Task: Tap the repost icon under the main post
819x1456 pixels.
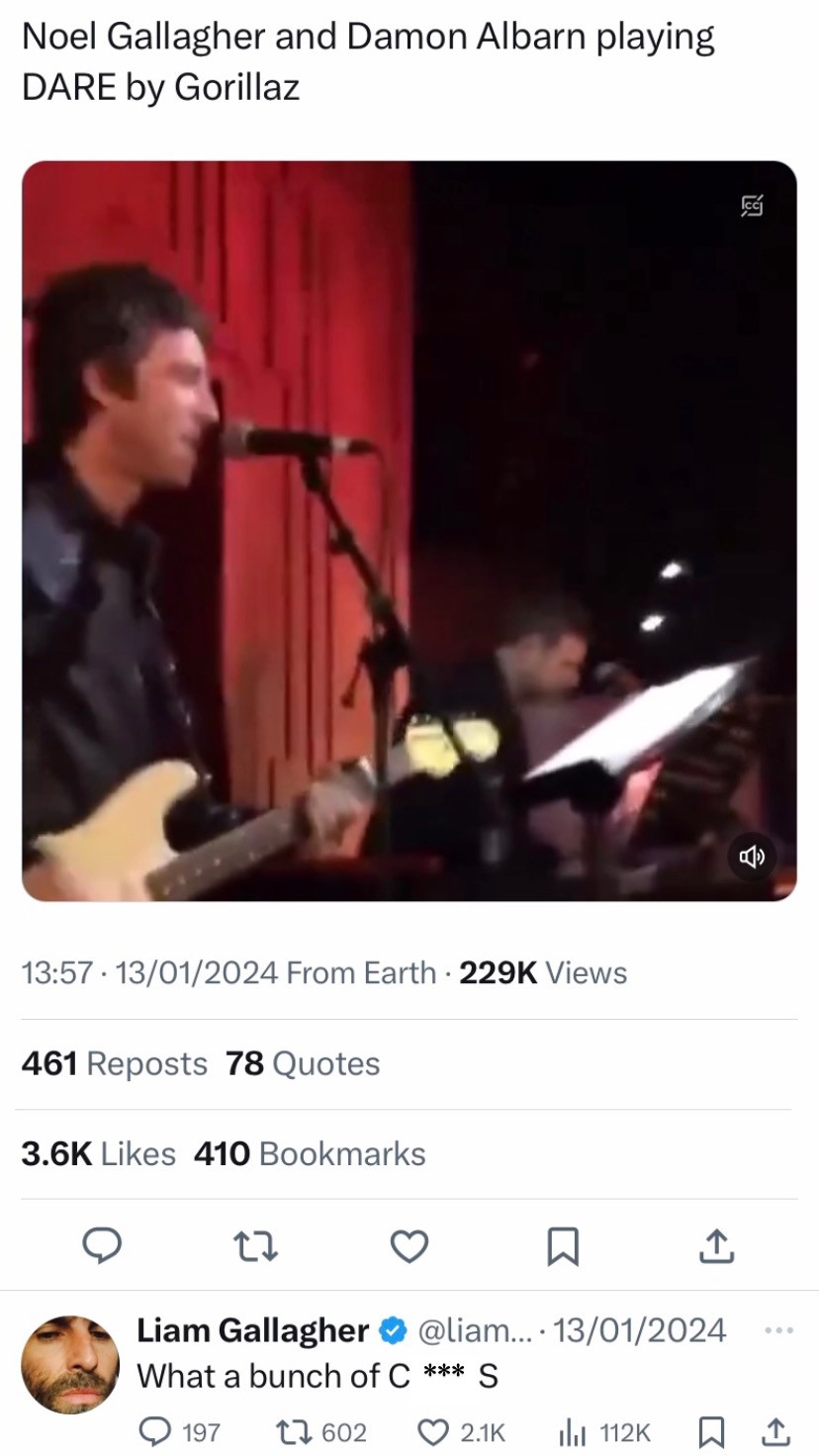Action: [x=255, y=1246]
